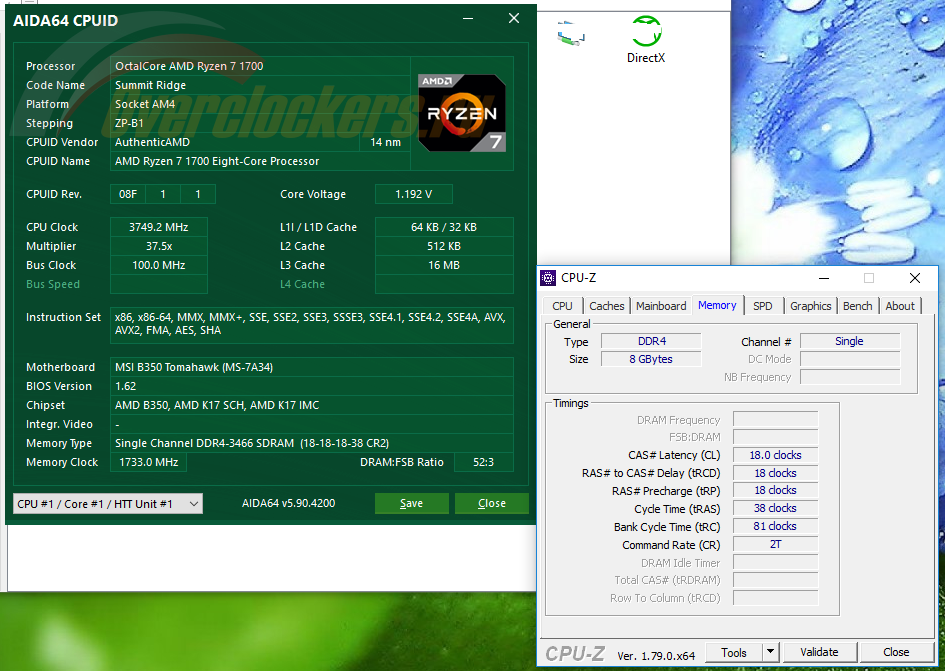The height and width of the screenshot is (671, 945).
Task: Click the Core Voltage value 1.192 V
Action: pyautogui.click(x=413, y=194)
